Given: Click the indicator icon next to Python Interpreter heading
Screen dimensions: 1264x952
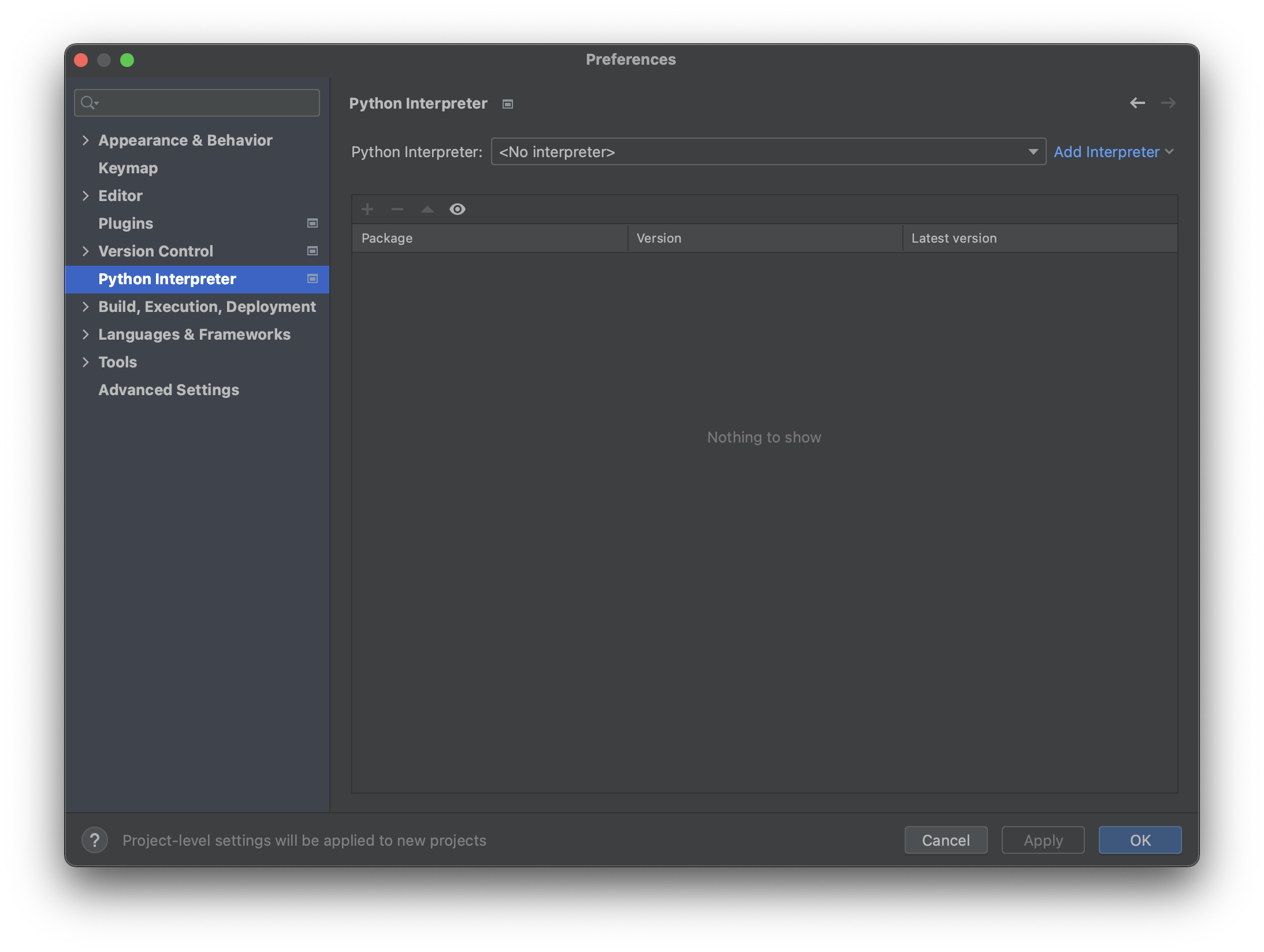Looking at the screenshot, I should point(507,104).
